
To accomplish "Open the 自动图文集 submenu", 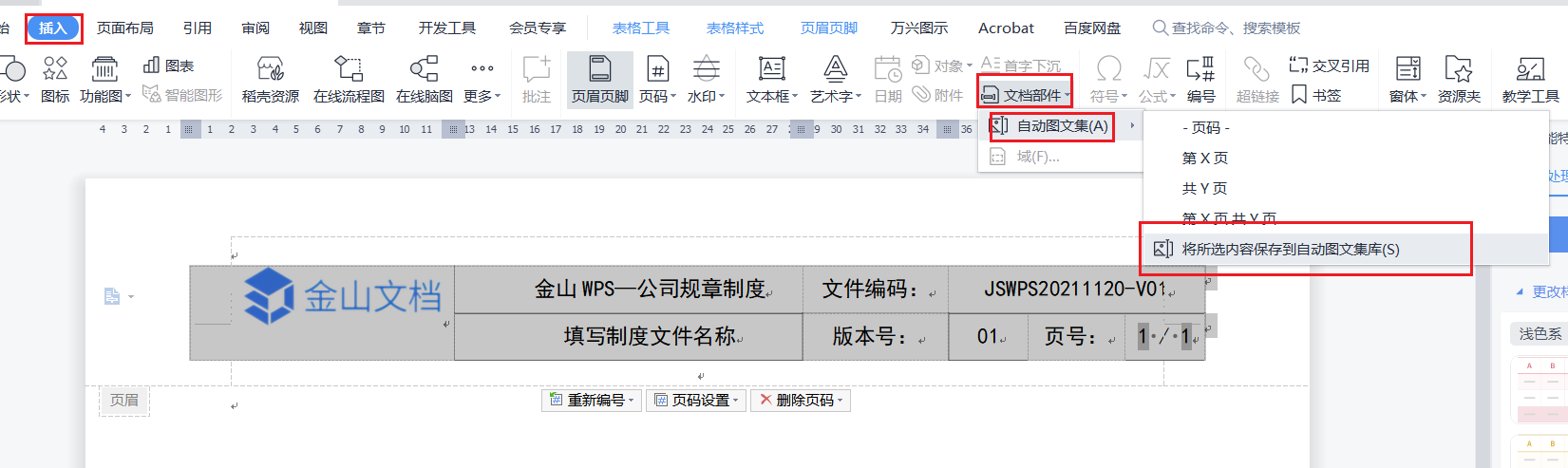I will click(x=1061, y=125).
